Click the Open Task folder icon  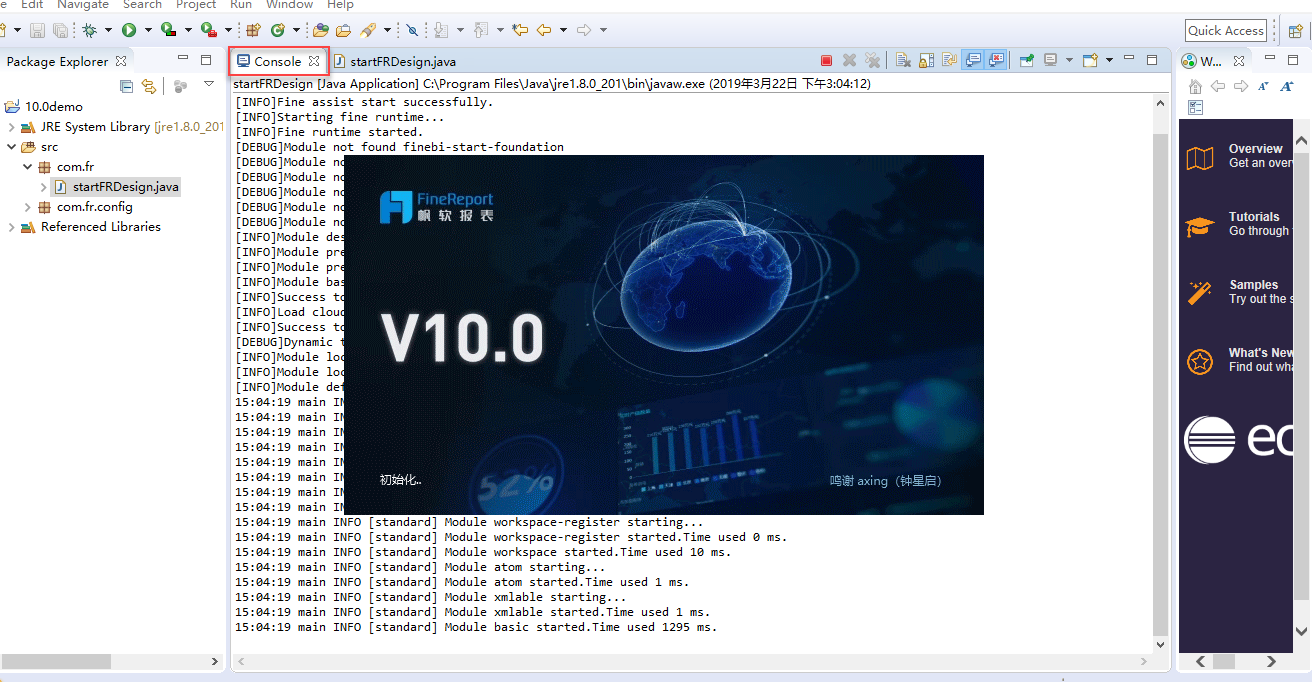[x=344, y=30]
